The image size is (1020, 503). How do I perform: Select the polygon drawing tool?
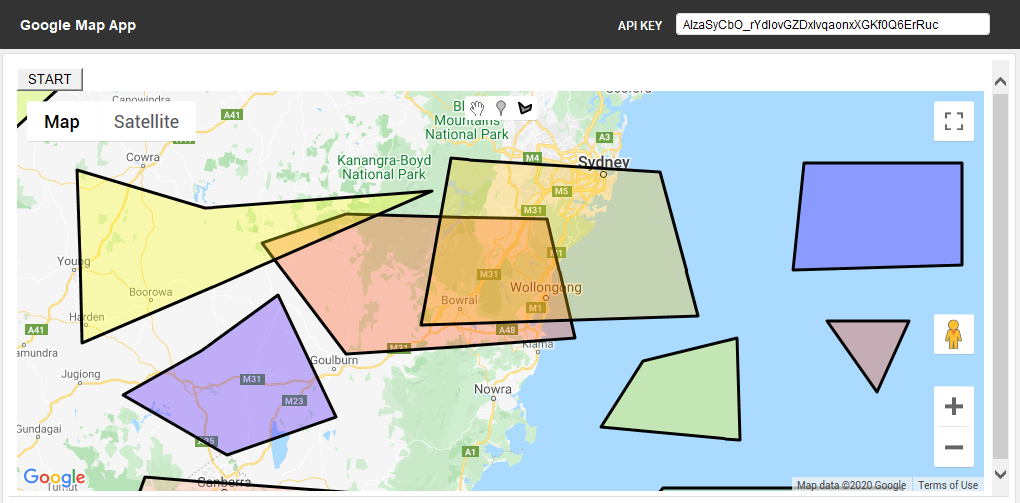524,108
